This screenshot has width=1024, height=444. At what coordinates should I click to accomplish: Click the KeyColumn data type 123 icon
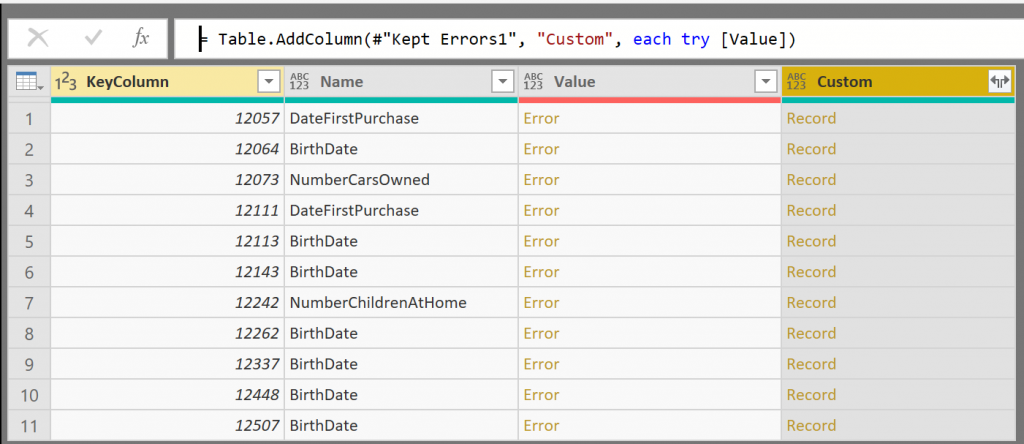65,82
